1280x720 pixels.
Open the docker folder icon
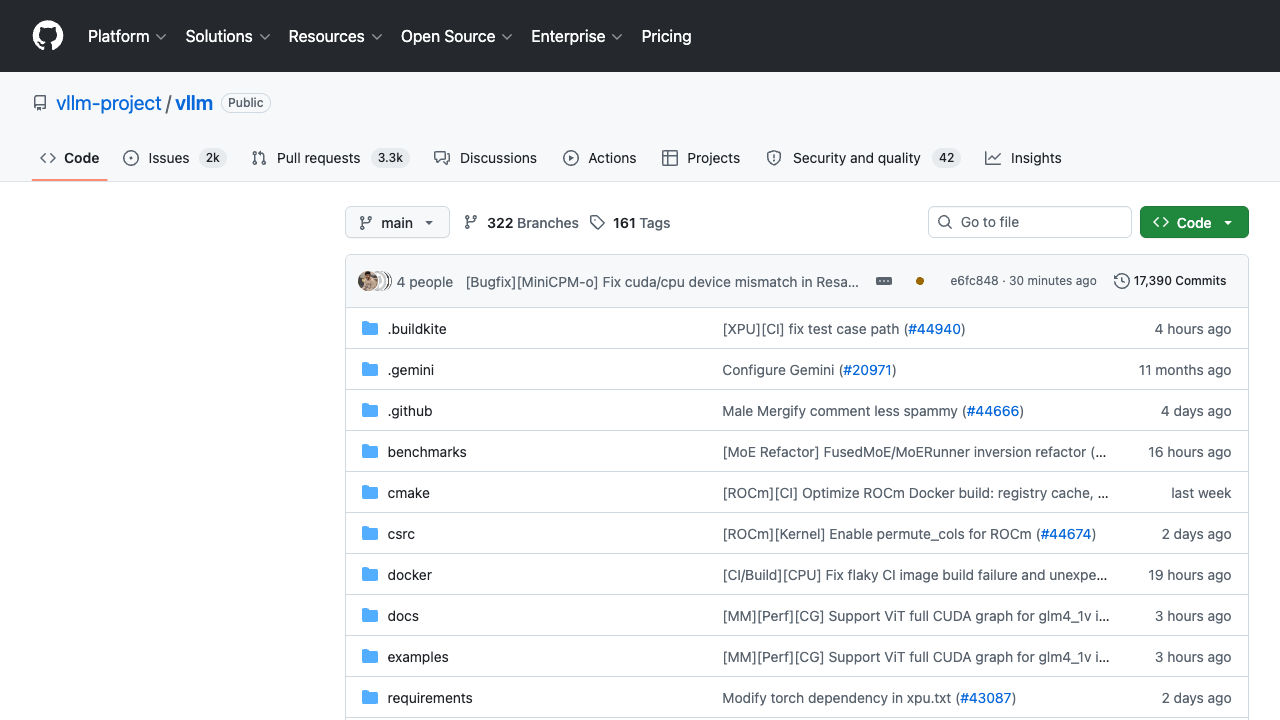[370, 575]
